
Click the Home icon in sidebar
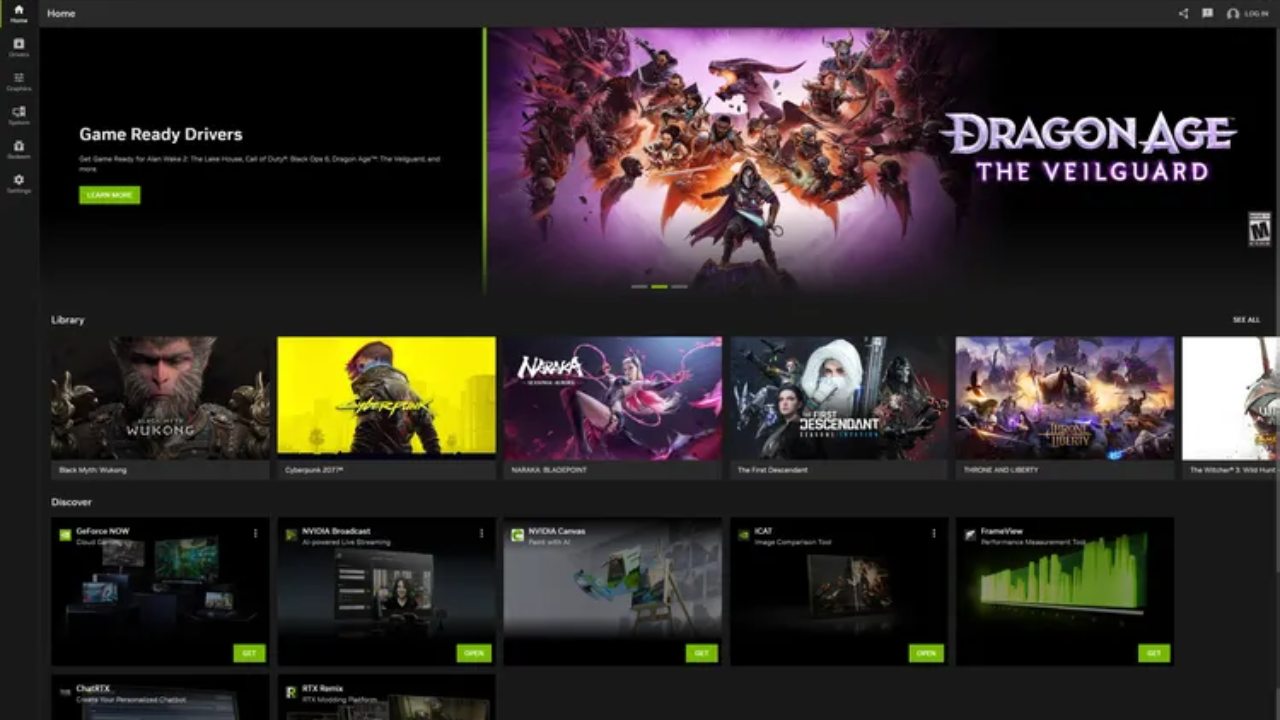coord(18,13)
